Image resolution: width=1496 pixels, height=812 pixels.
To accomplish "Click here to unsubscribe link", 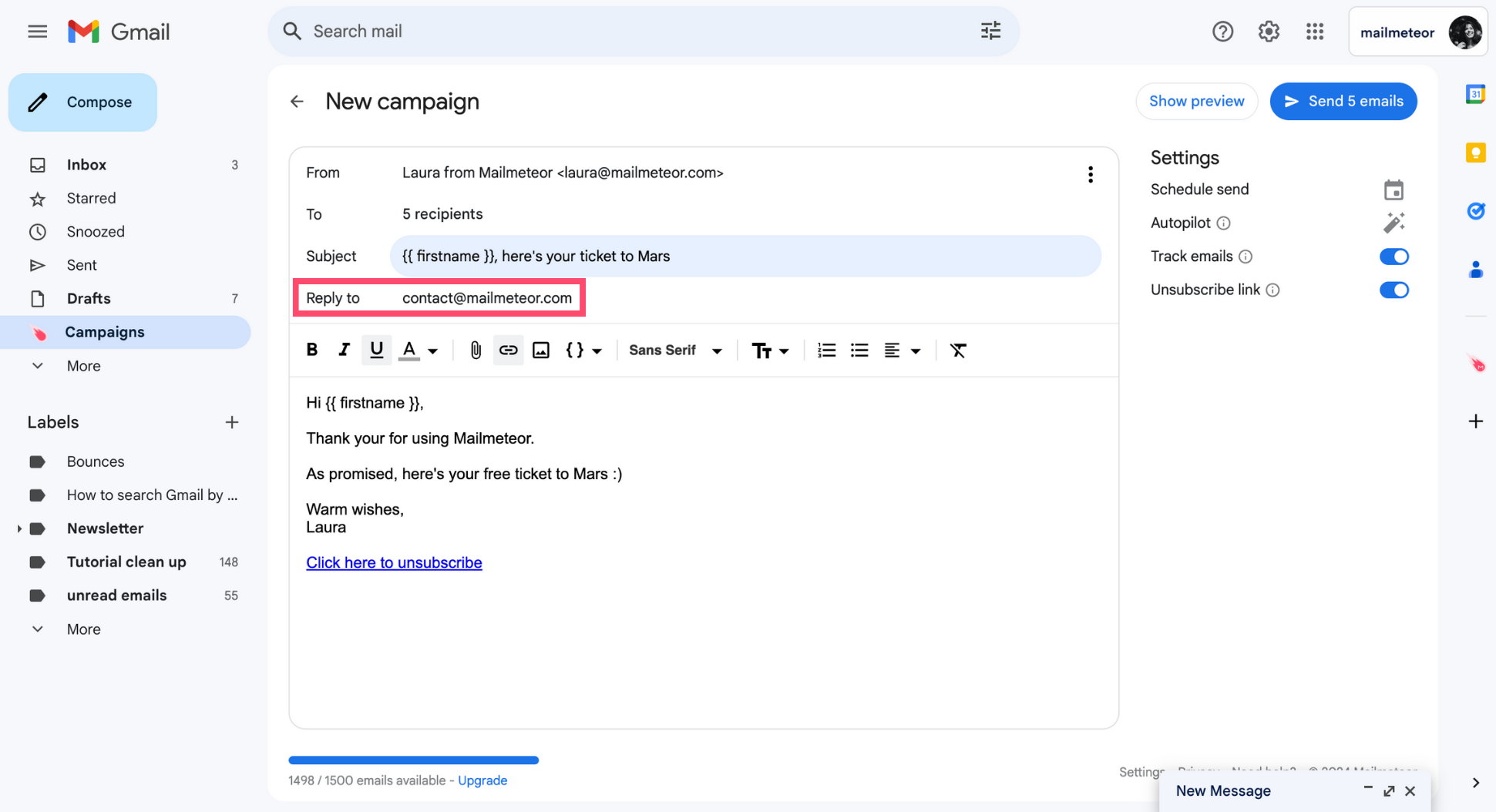I will (x=394, y=562).
